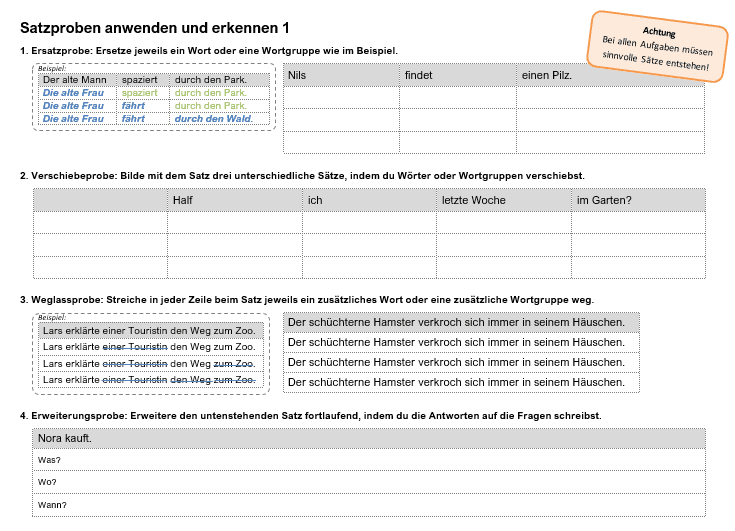Click the black 'spaziert' header cell in the example
735x531 pixels.
(x=142, y=80)
